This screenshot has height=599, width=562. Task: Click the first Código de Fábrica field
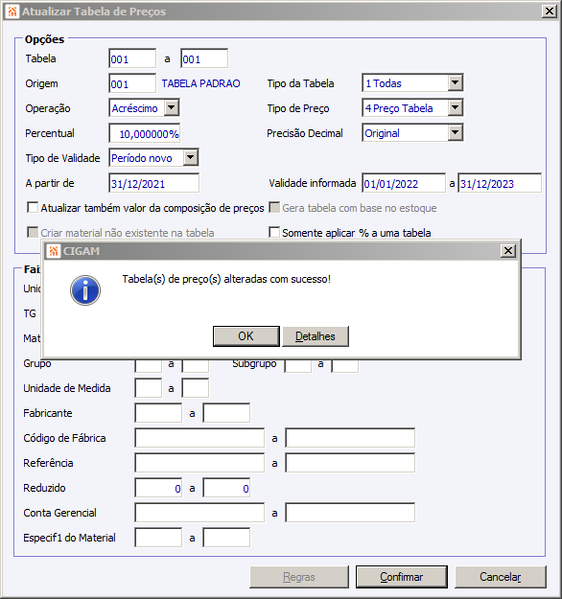click(199, 438)
